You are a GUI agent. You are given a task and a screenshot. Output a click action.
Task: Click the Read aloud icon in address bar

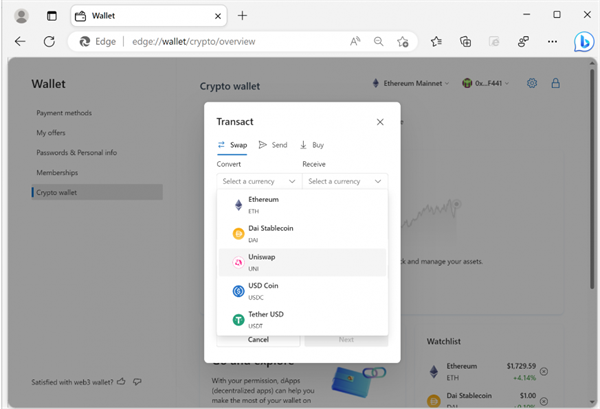coord(355,42)
